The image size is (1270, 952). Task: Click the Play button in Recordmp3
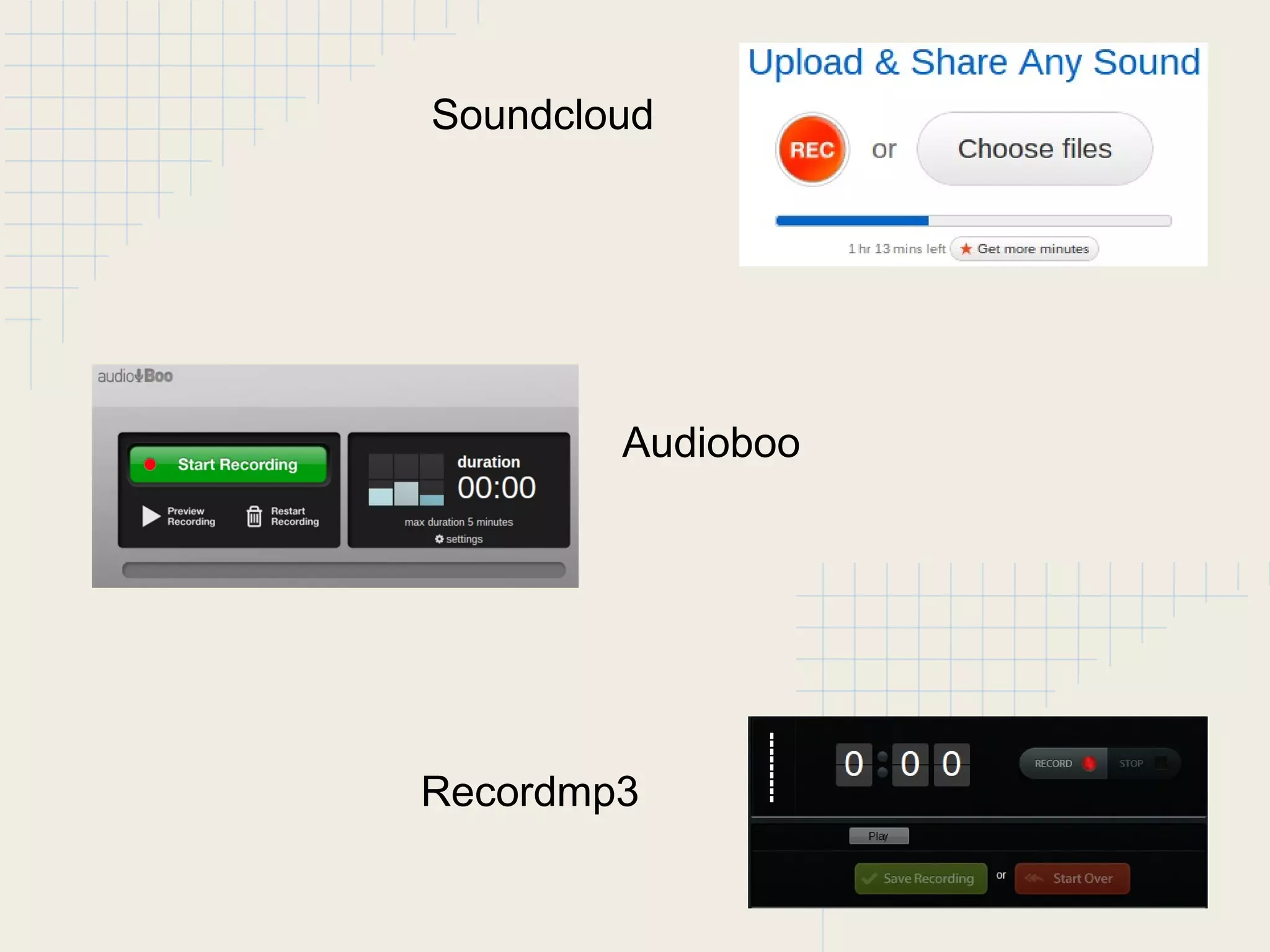tap(879, 836)
